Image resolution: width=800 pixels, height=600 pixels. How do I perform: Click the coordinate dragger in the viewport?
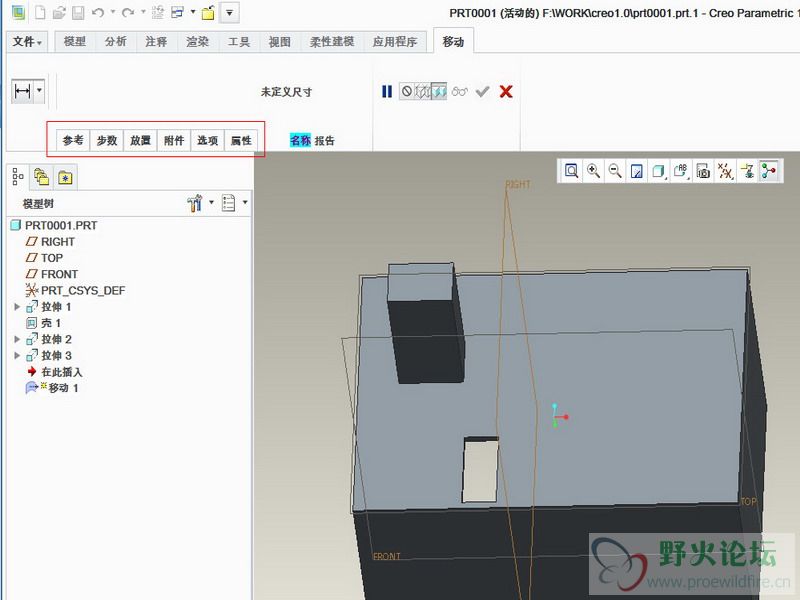[559, 416]
